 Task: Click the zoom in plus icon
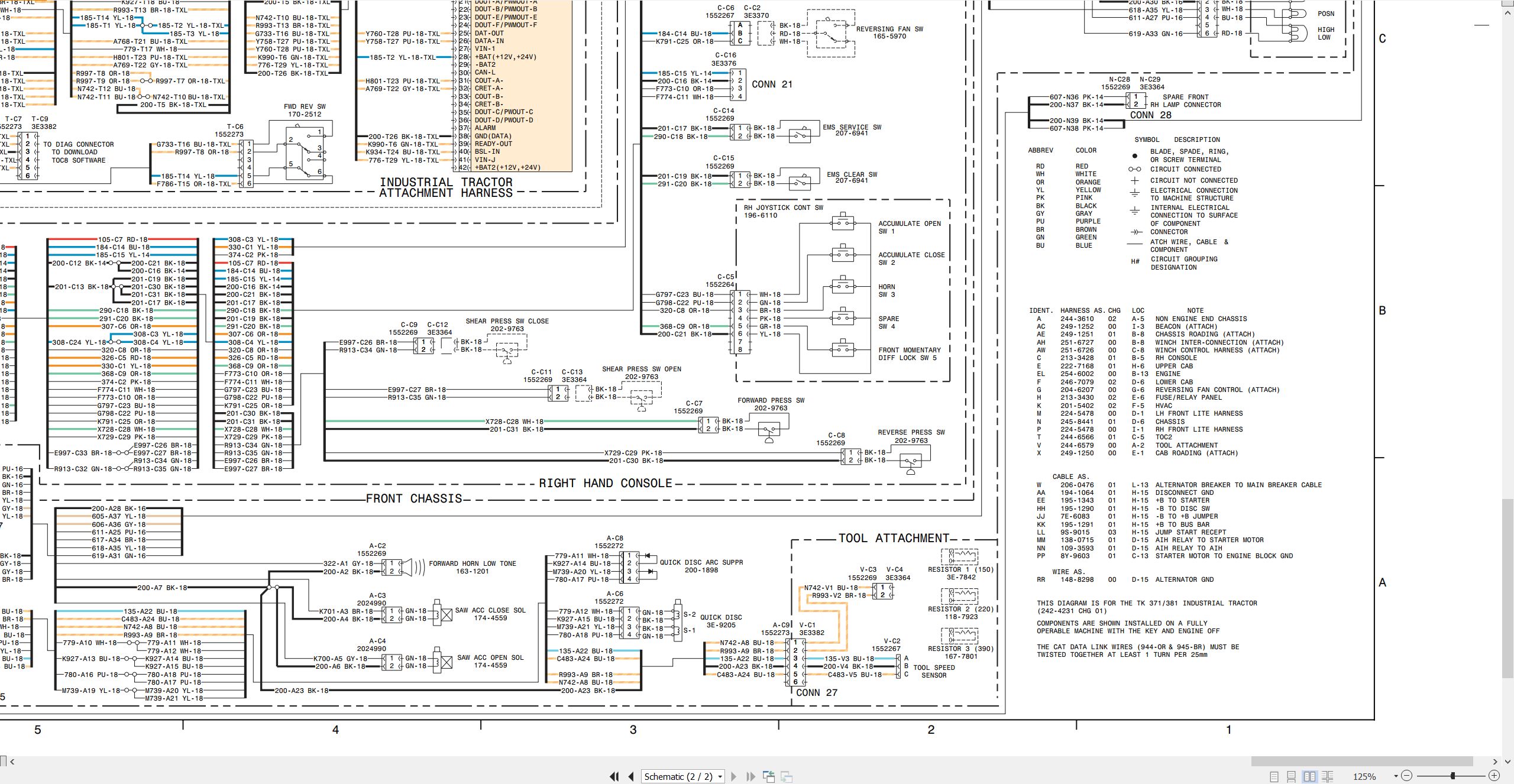(x=1494, y=776)
